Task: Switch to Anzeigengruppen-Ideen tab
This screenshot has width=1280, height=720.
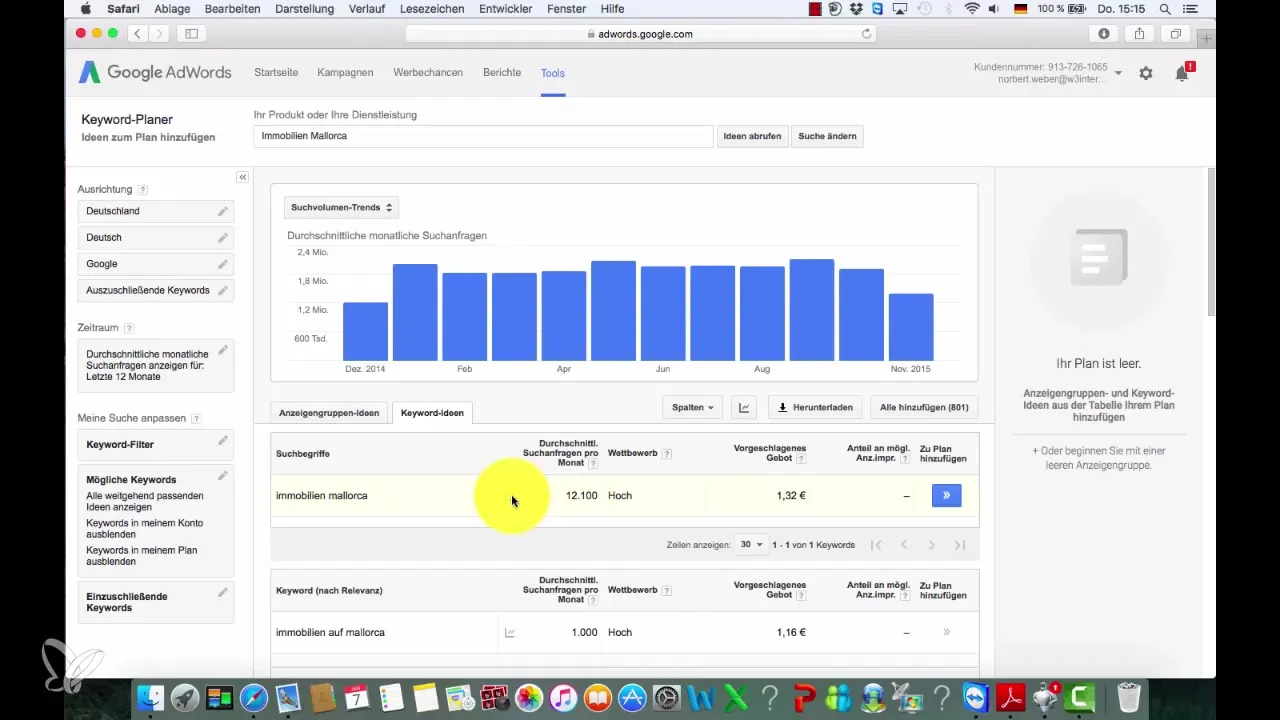Action: click(x=329, y=412)
